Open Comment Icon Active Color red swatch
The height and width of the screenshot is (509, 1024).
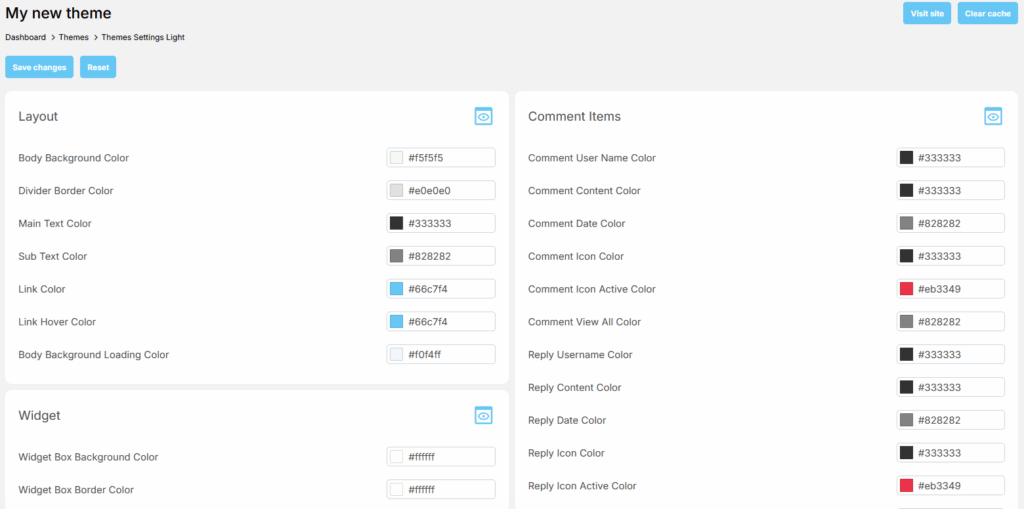pos(906,289)
